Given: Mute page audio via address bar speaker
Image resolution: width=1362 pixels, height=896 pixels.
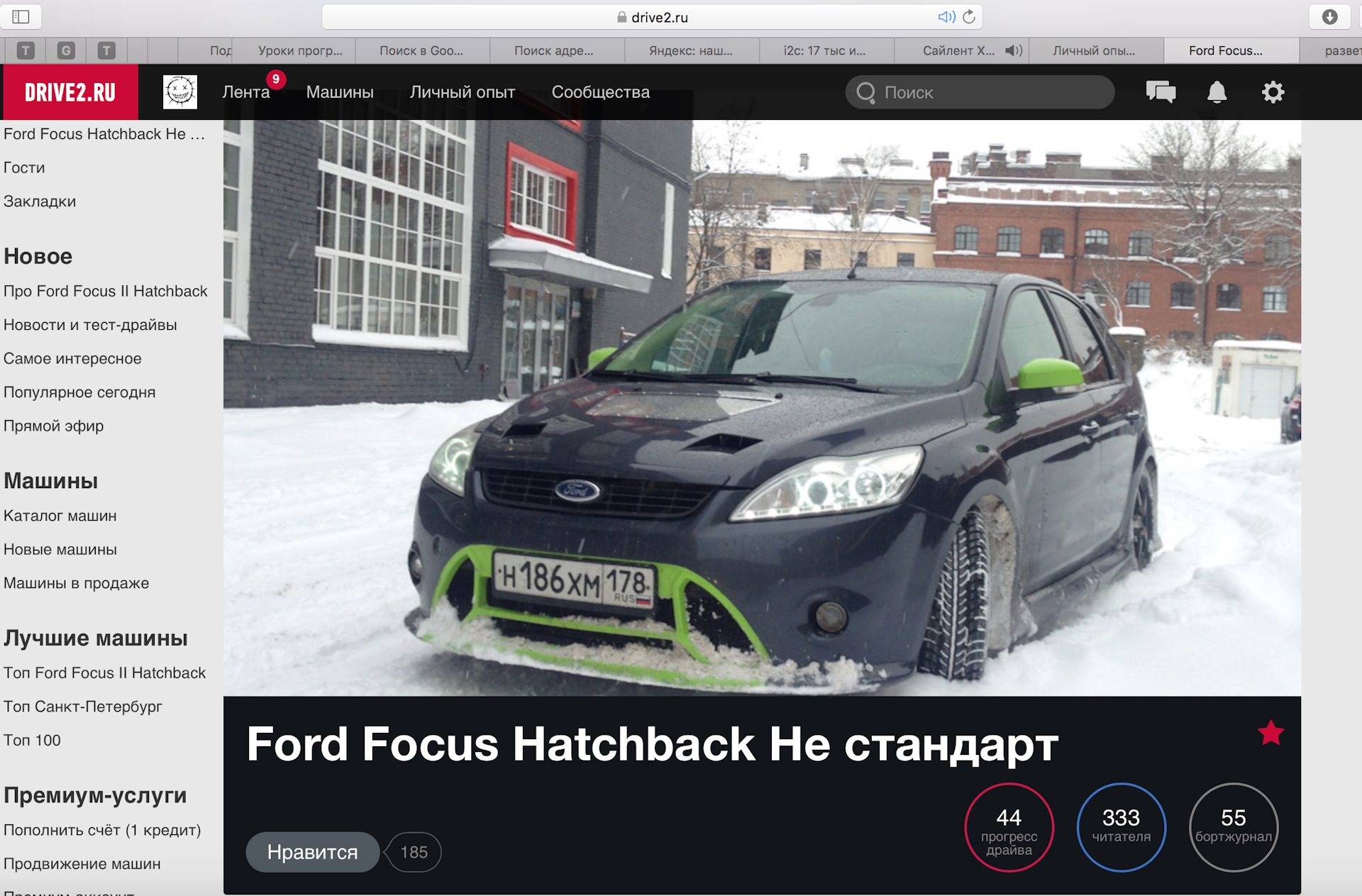Looking at the screenshot, I should click(946, 16).
